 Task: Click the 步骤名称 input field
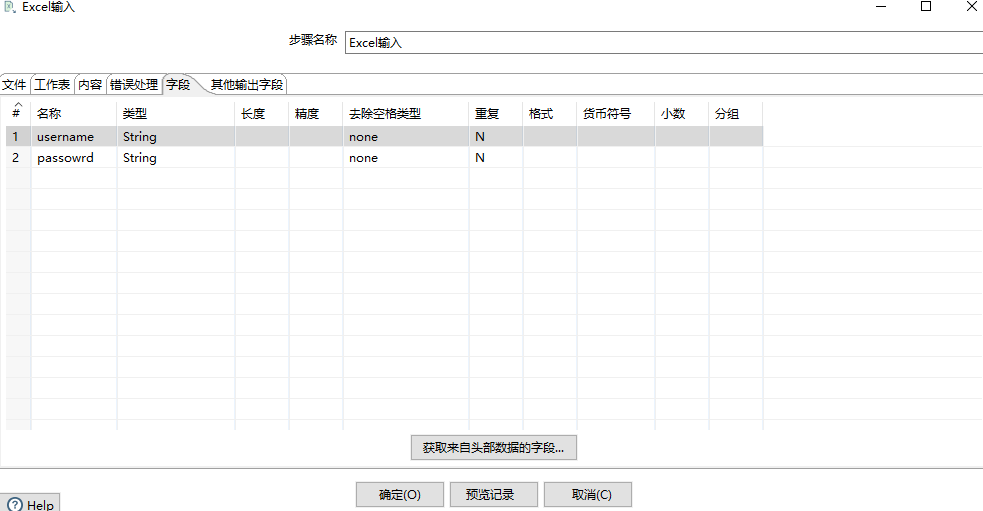[664, 43]
